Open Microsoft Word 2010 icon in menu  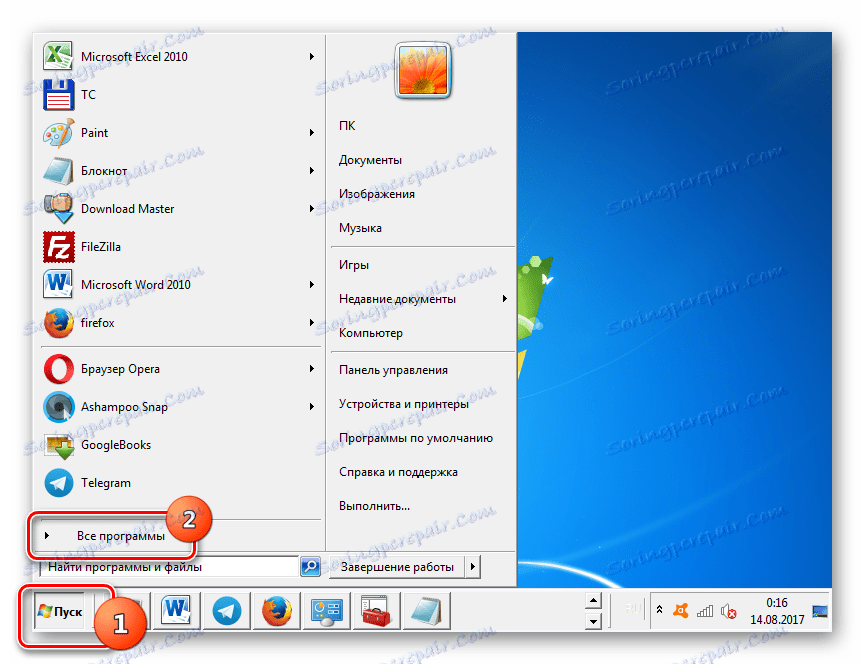point(58,284)
